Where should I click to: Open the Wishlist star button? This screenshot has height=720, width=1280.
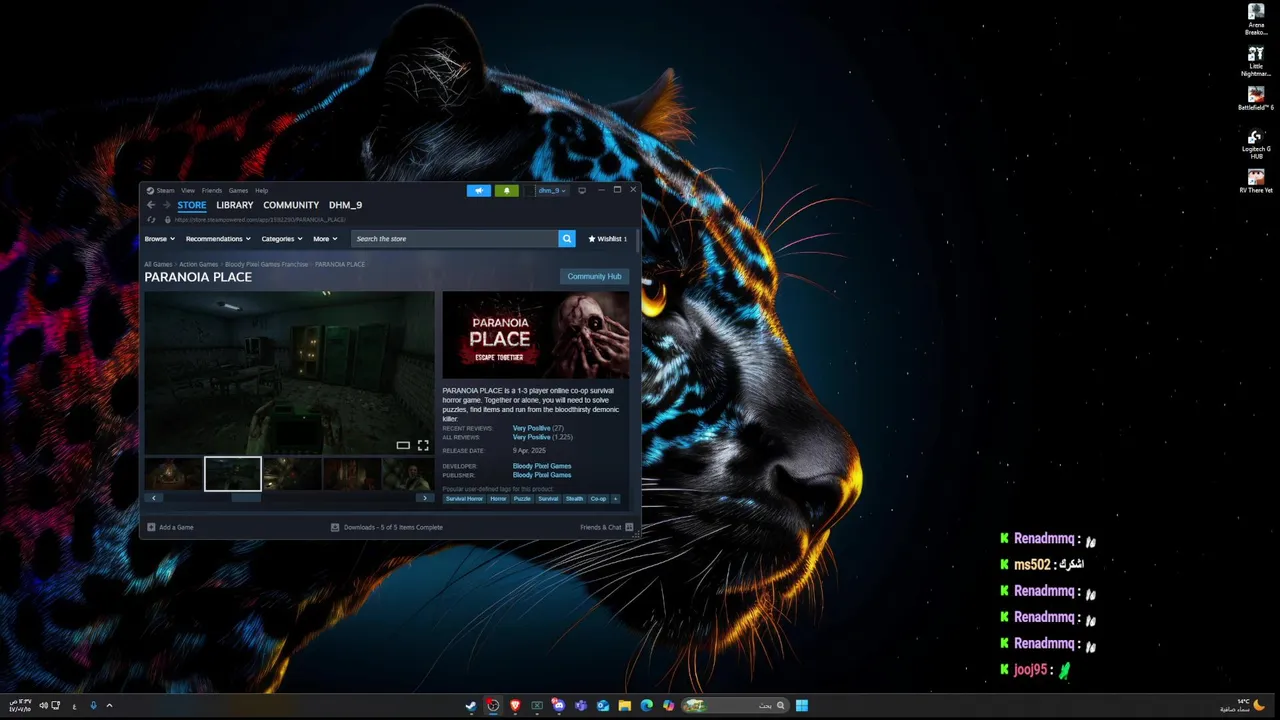click(608, 239)
